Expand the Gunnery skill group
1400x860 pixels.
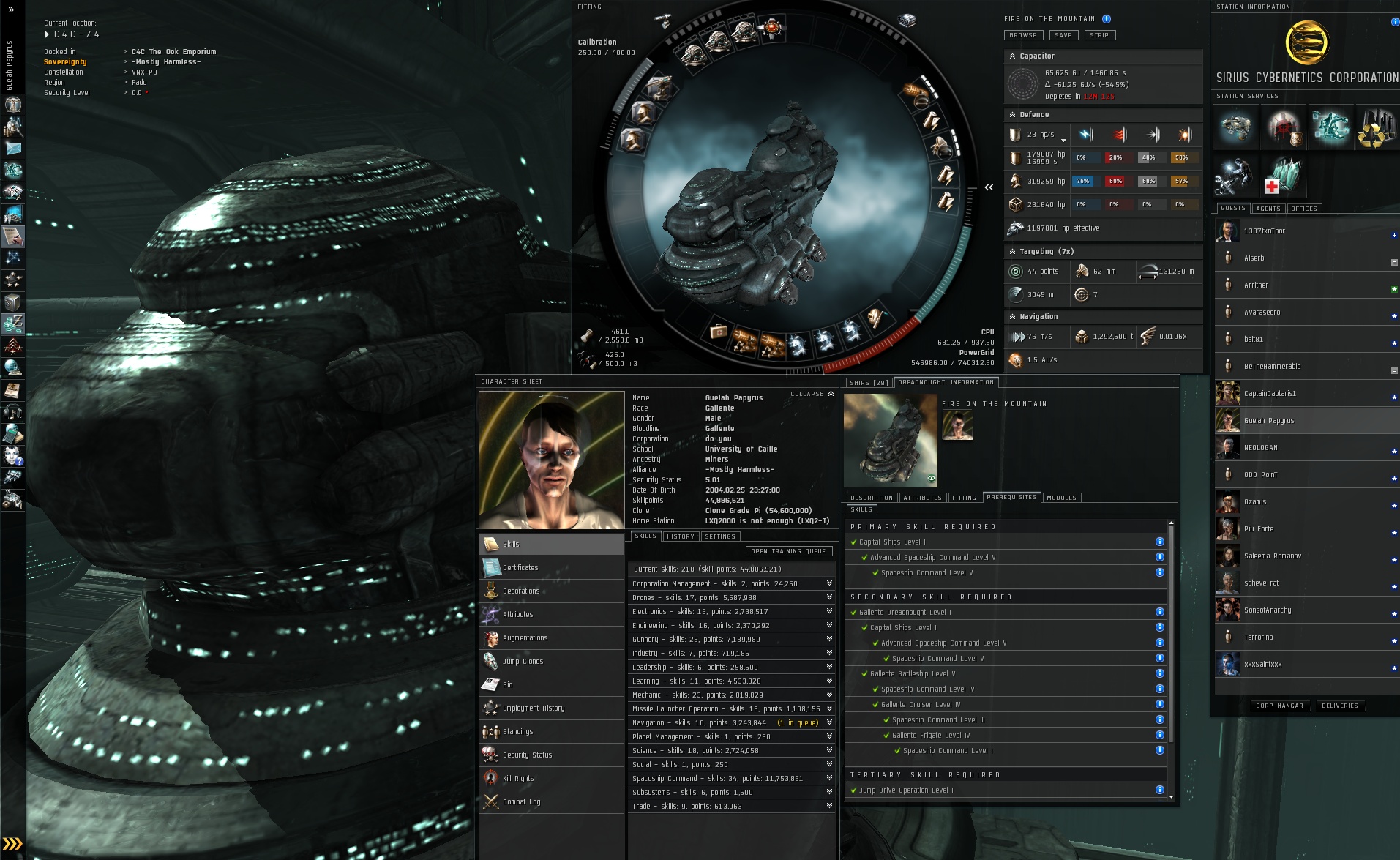(x=829, y=639)
